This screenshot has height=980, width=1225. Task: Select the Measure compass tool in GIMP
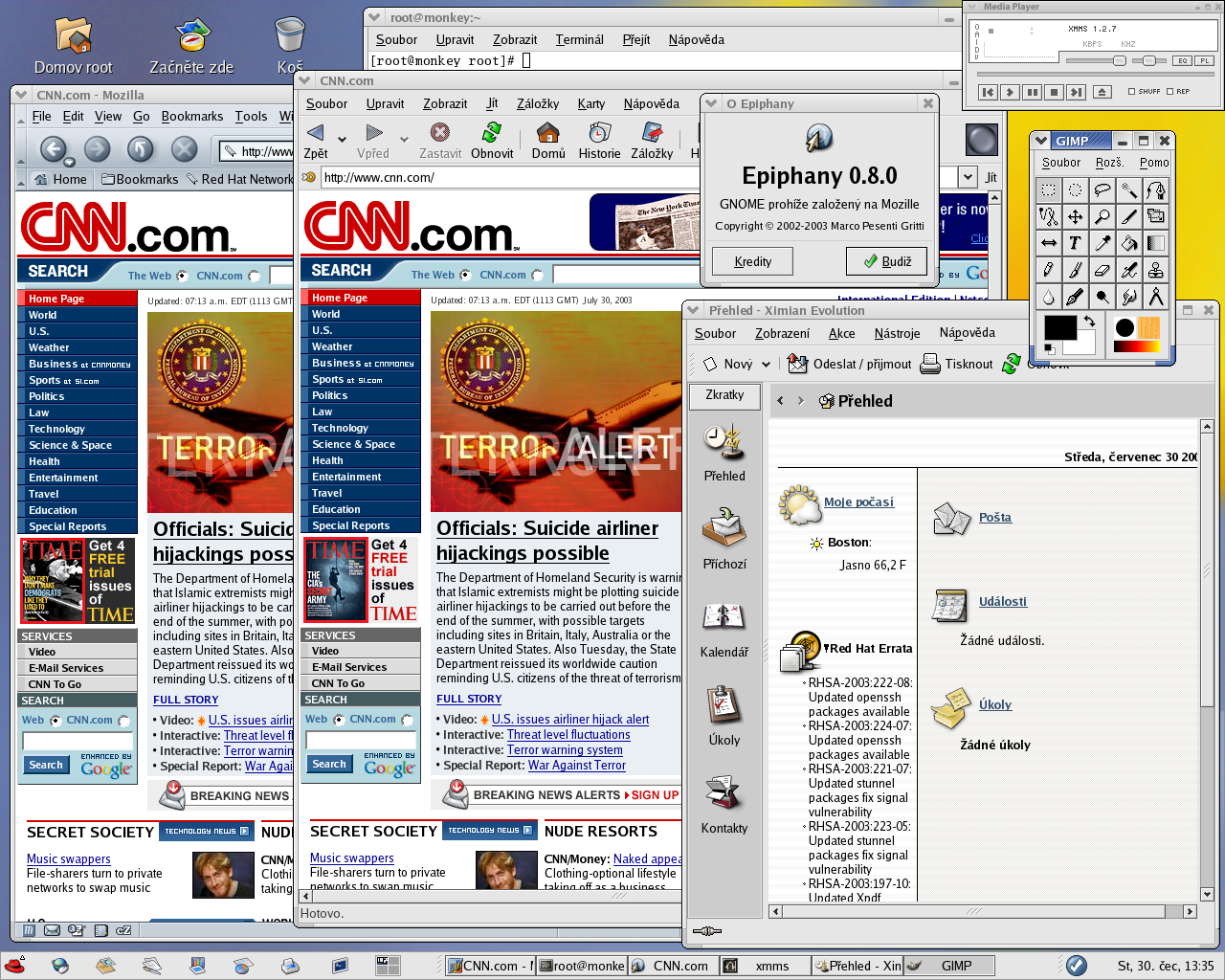1156,297
